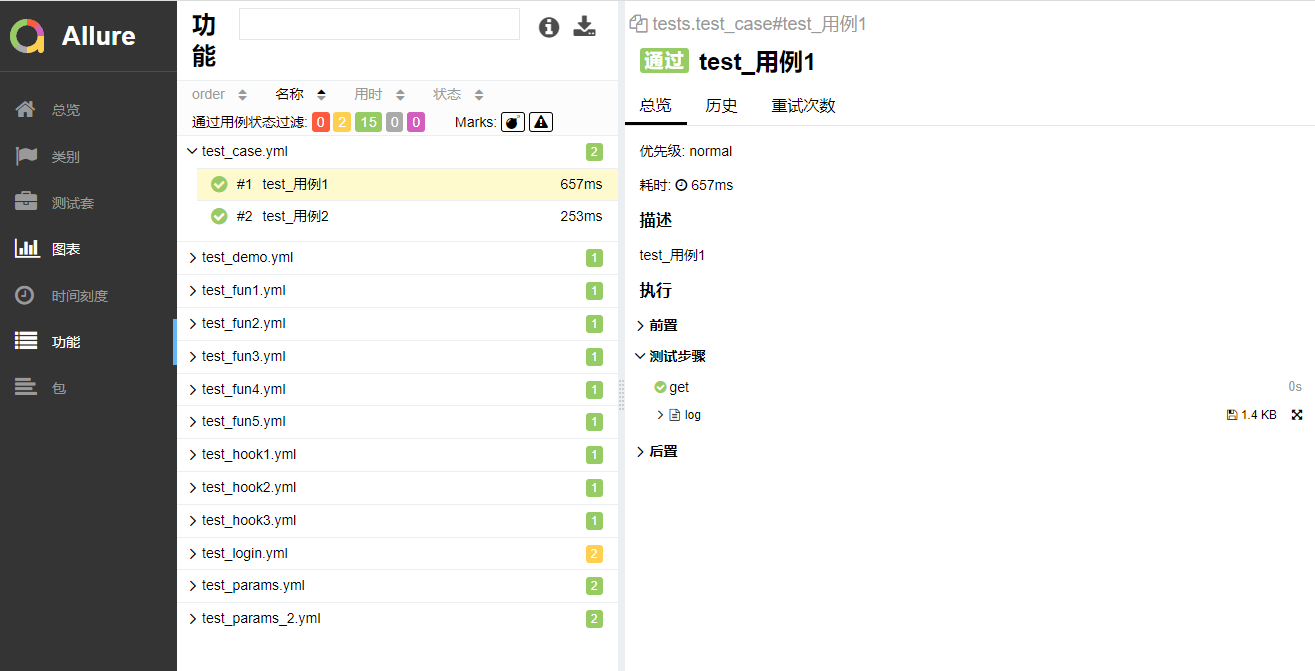Toggle passed status filter showing 15
Screen dimensions: 1315x671
point(368,122)
